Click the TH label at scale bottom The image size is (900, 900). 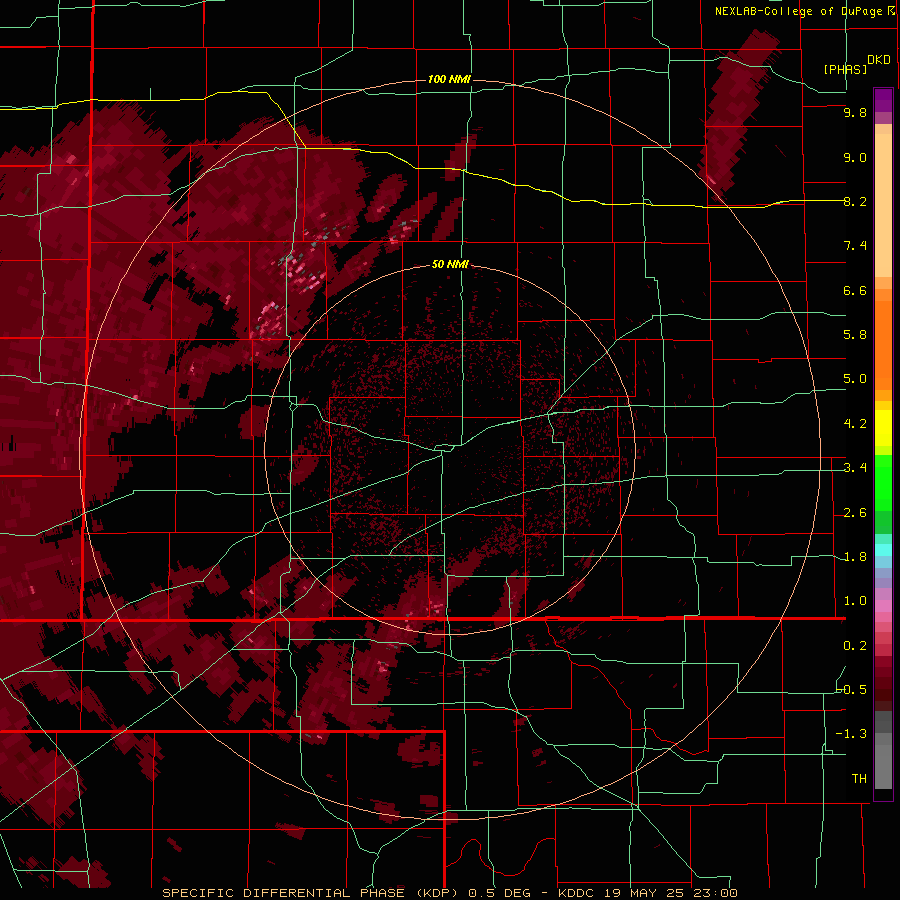[x=859, y=779]
